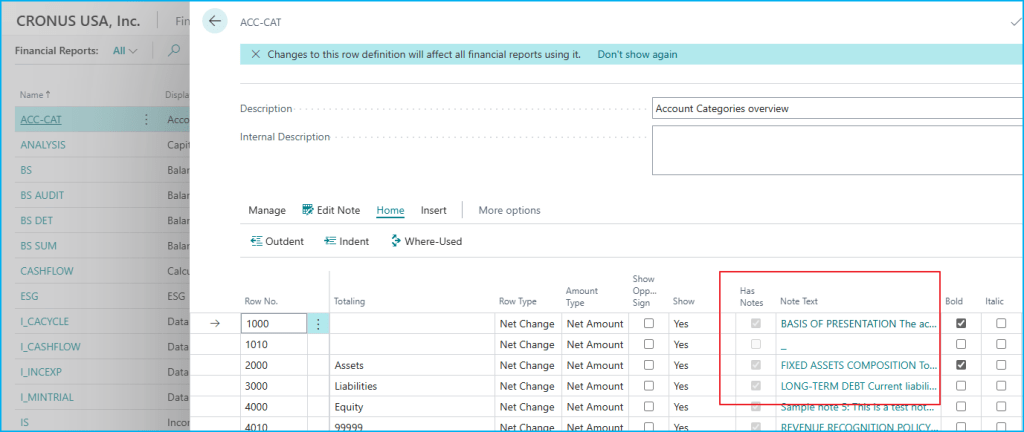Open Amount Type dropdown for Equity row
The height and width of the screenshot is (432, 1024).
[595, 407]
